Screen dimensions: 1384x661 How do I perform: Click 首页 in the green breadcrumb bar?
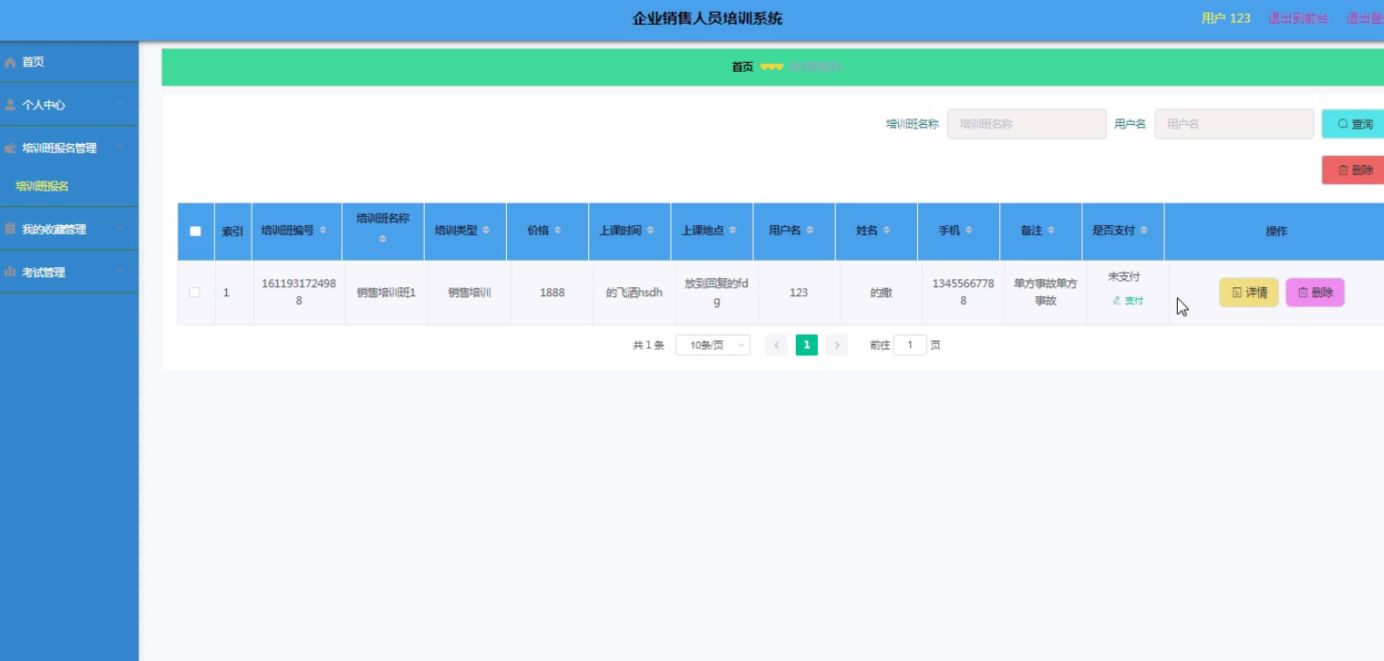coord(742,67)
